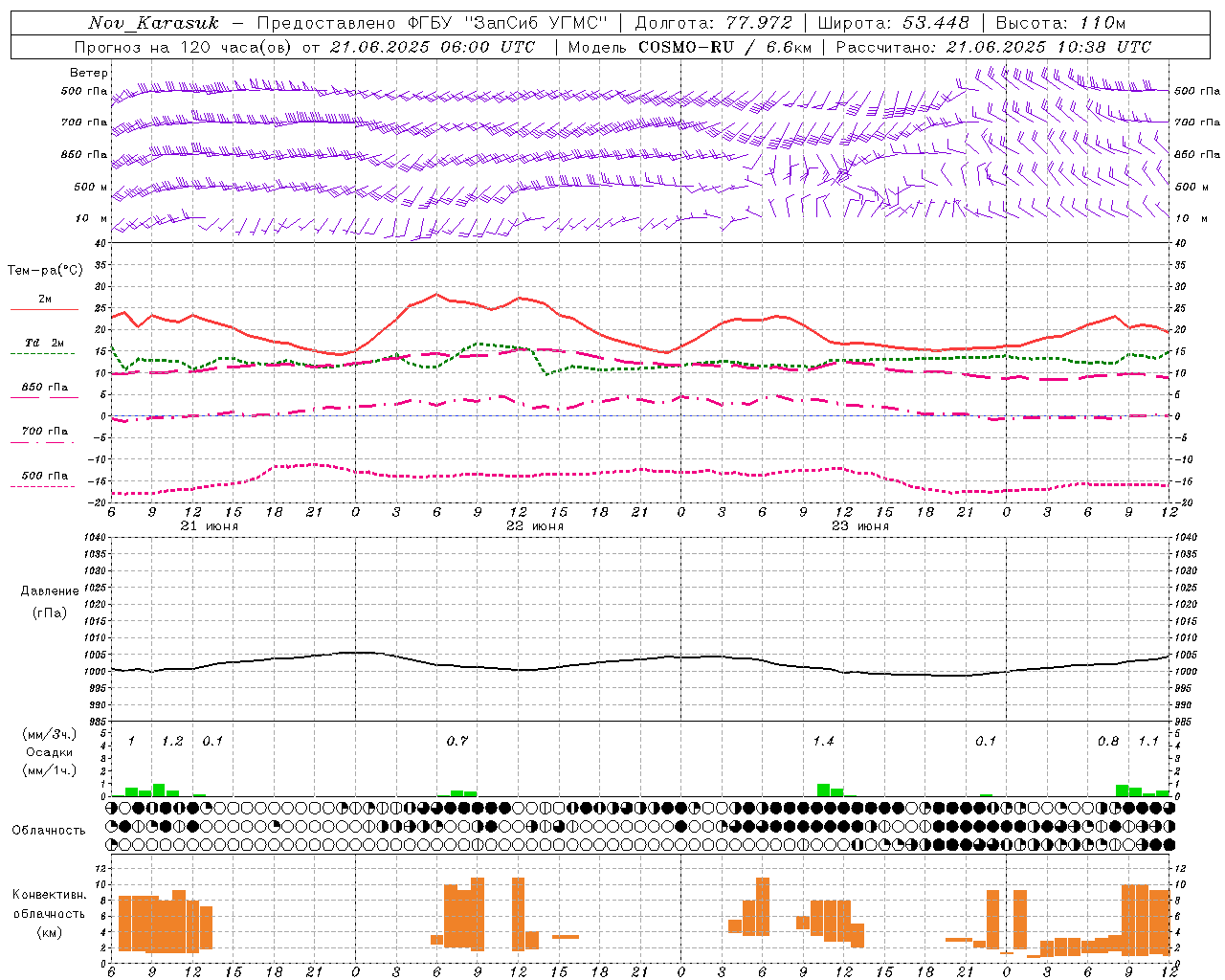The image size is (1225, 980).
Task: Click the '(мм/3ч.)' precipitation unit label
Action: [50, 734]
